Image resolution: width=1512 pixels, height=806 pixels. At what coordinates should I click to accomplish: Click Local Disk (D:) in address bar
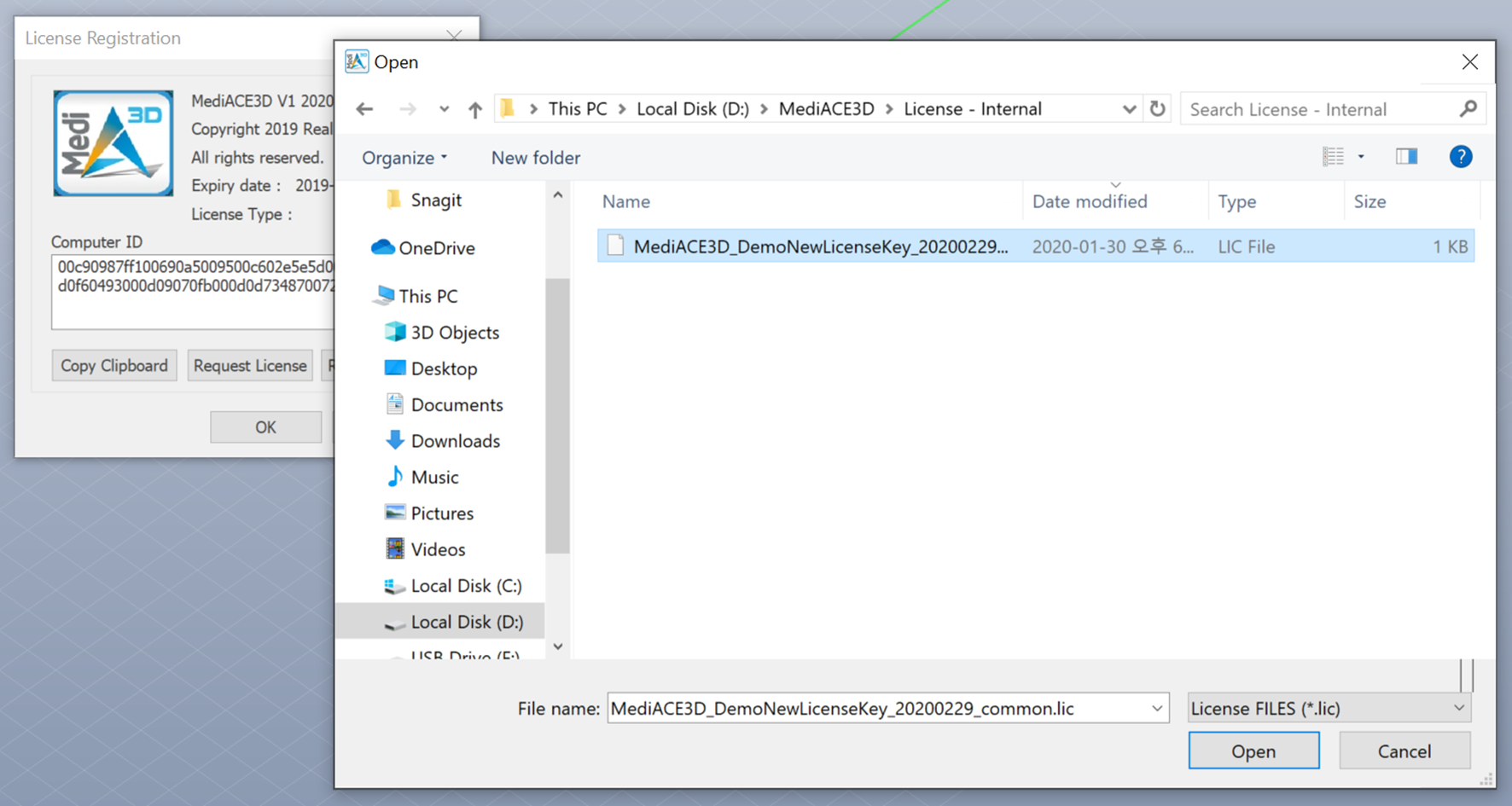tap(693, 109)
